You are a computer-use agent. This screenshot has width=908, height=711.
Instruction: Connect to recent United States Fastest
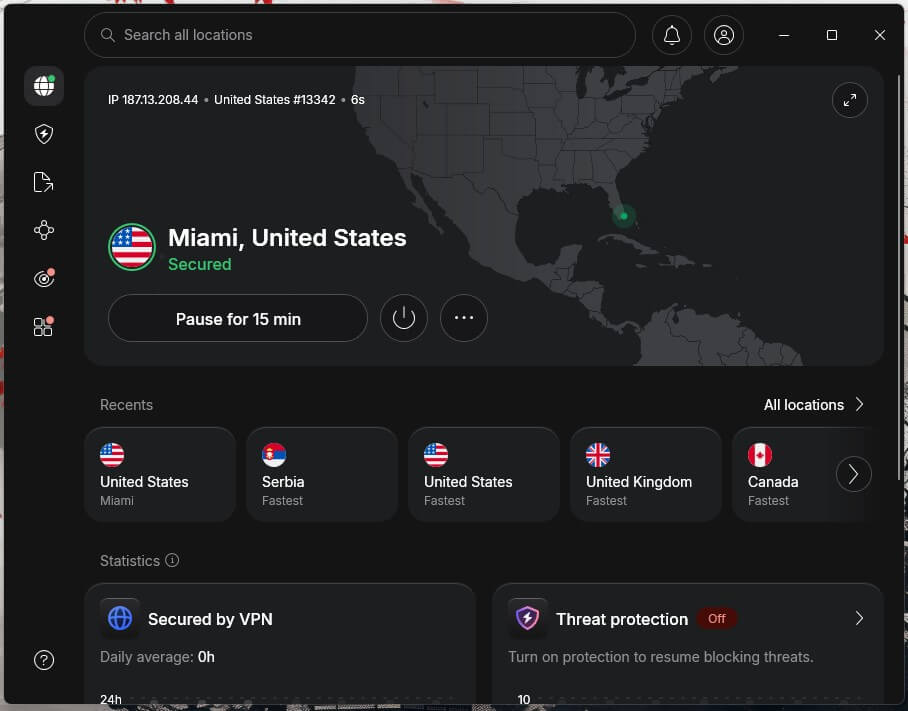click(x=484, y=474)
